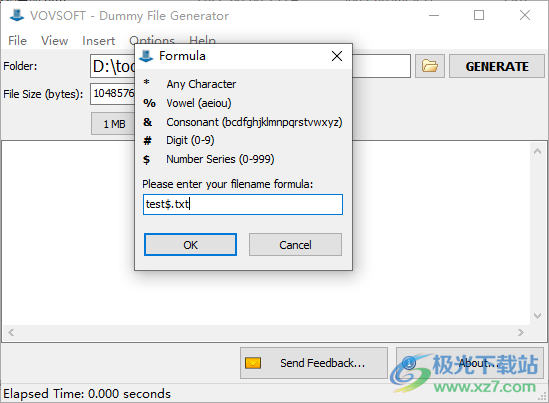Click the horizontal scrollbar right arrow
549x403 pixels.
coord(521,332)
